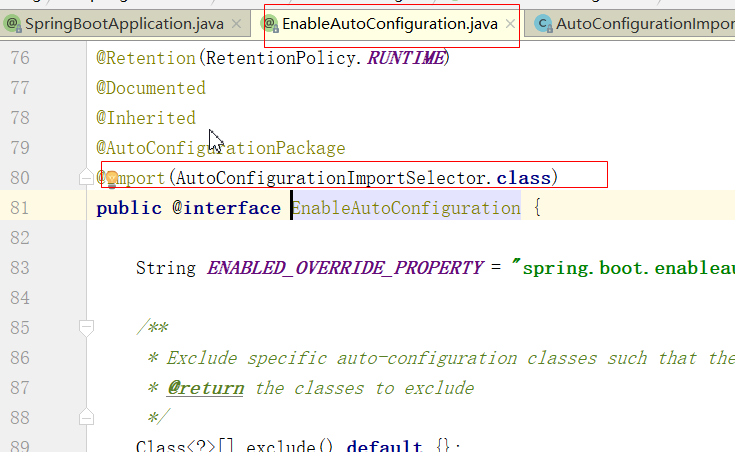Click the lightbulb intention icon on line 80

[112, 178]
